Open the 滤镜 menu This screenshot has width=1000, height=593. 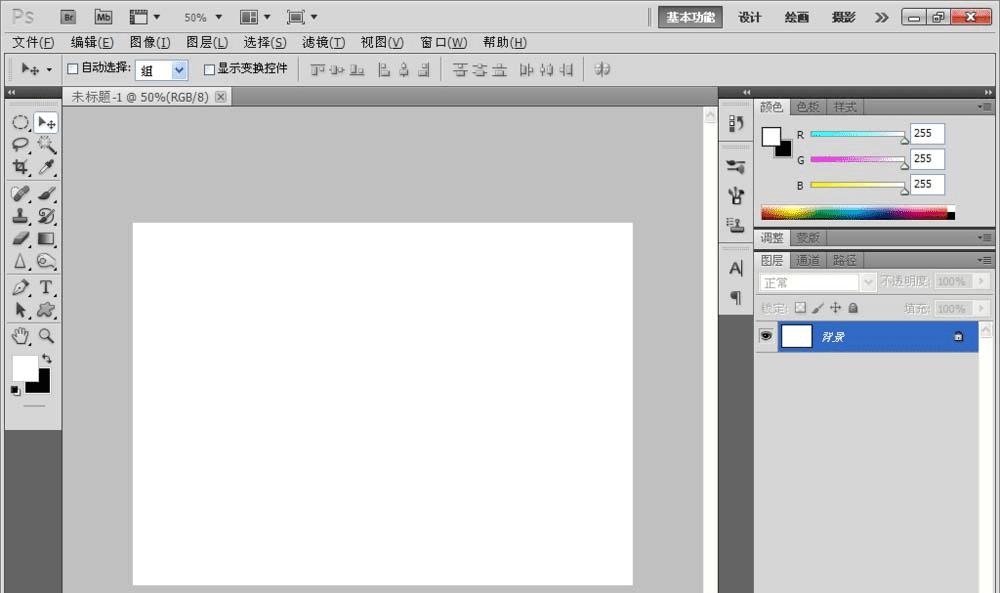coord(323,42)
